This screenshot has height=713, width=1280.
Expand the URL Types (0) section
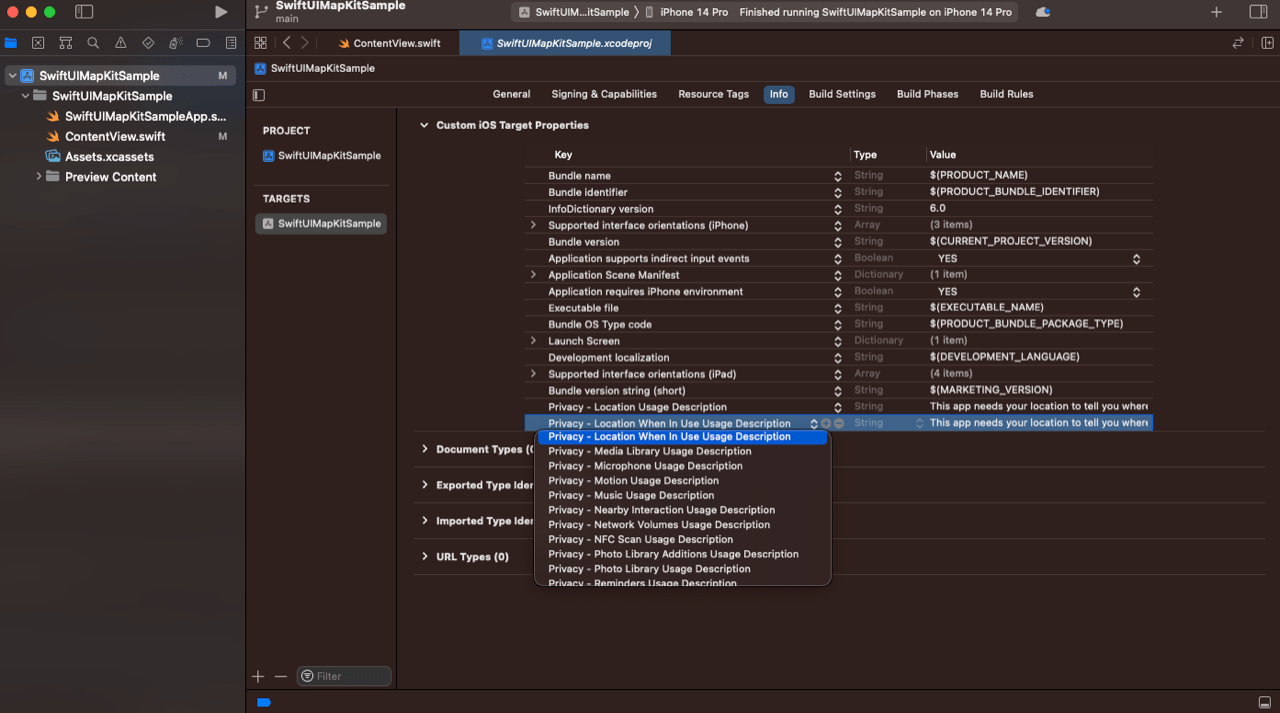tap(424, 557)
